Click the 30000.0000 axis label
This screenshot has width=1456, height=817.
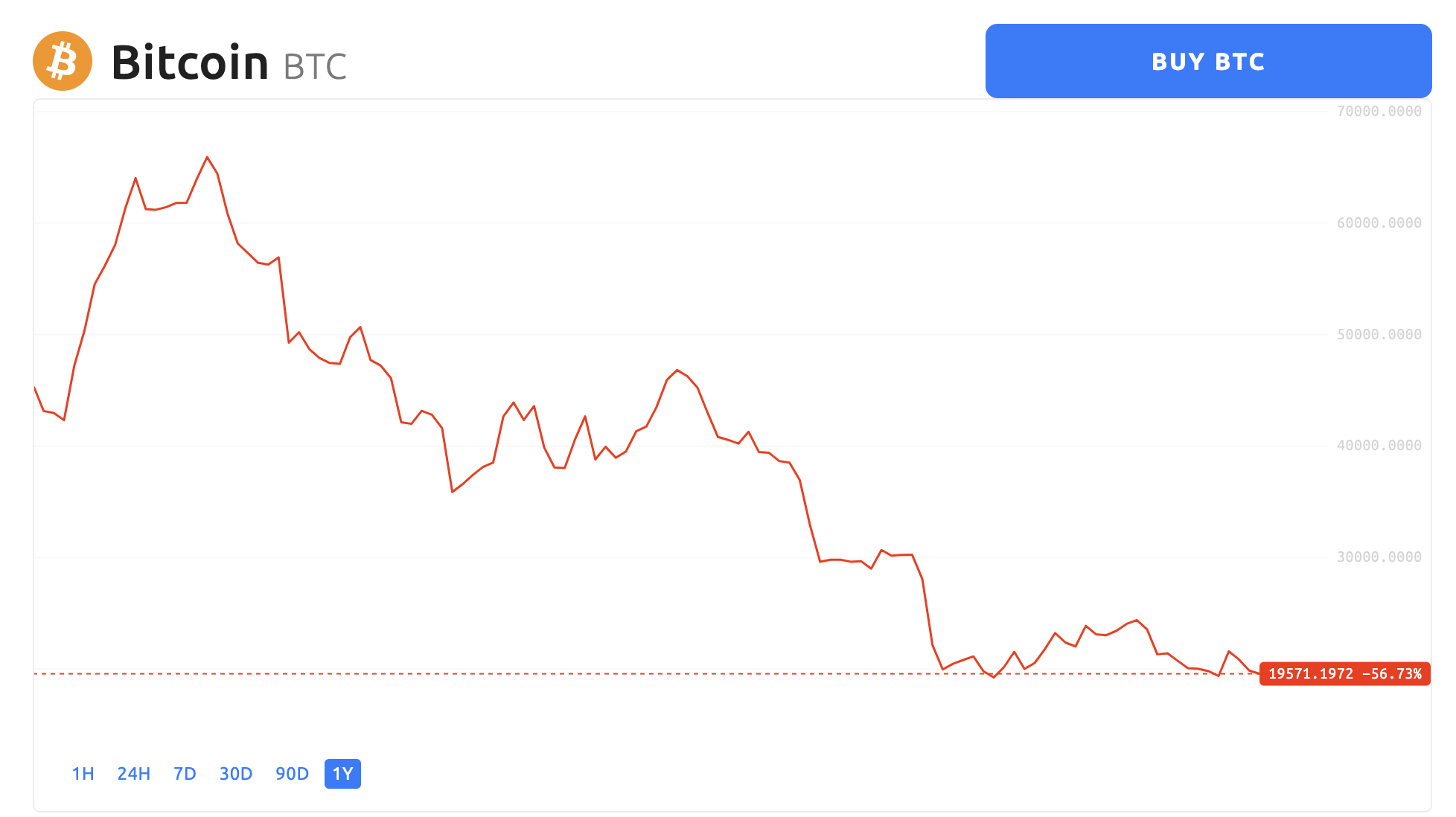click(1379, 557)
